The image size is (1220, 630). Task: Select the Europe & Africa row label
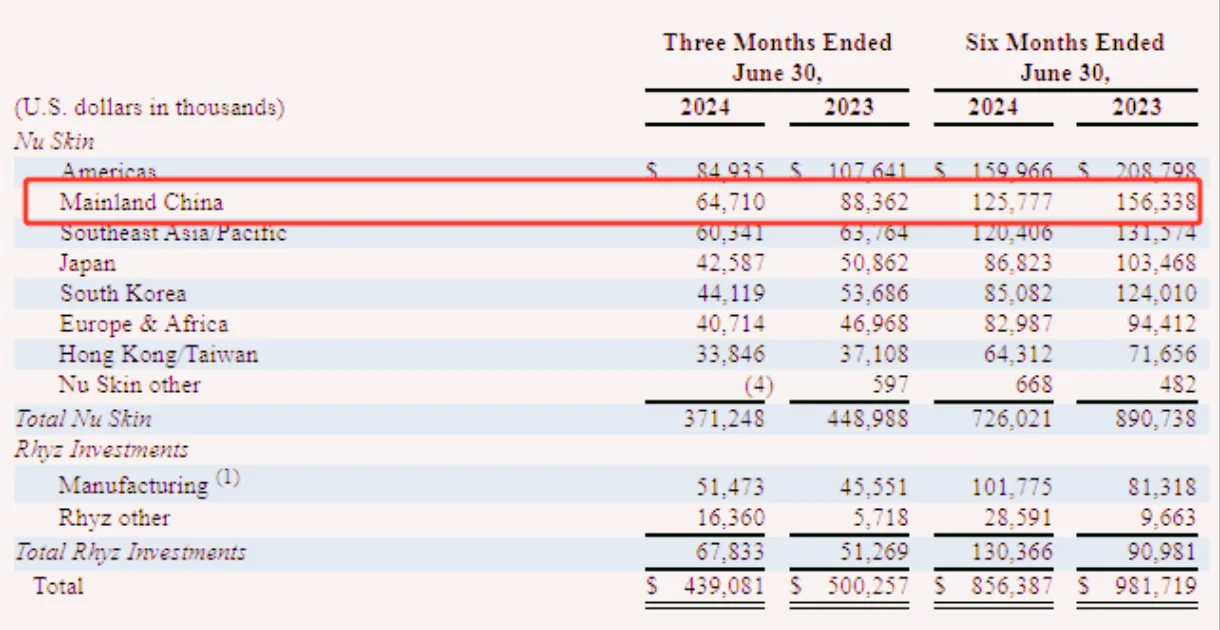144,324
